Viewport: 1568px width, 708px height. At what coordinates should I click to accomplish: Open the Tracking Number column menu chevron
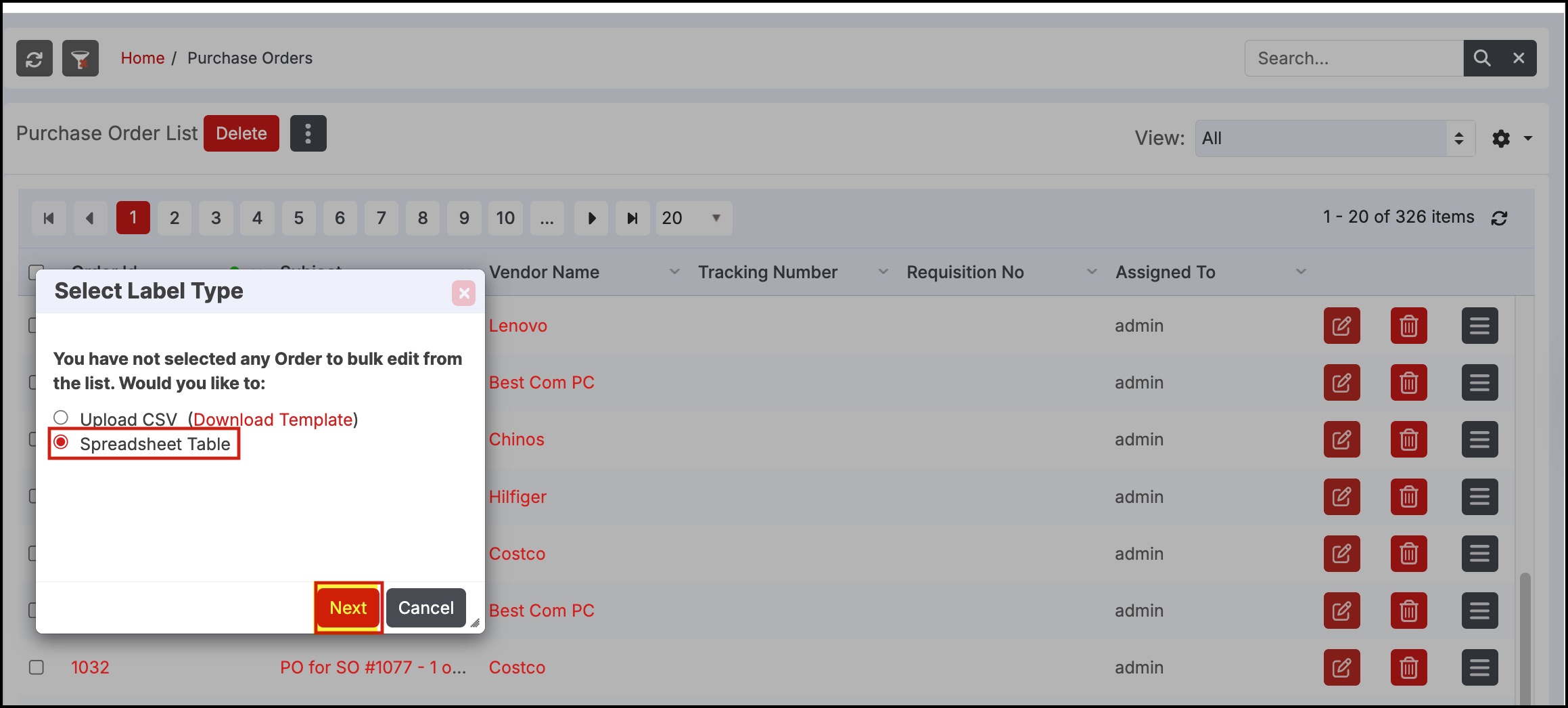(883, 272)
